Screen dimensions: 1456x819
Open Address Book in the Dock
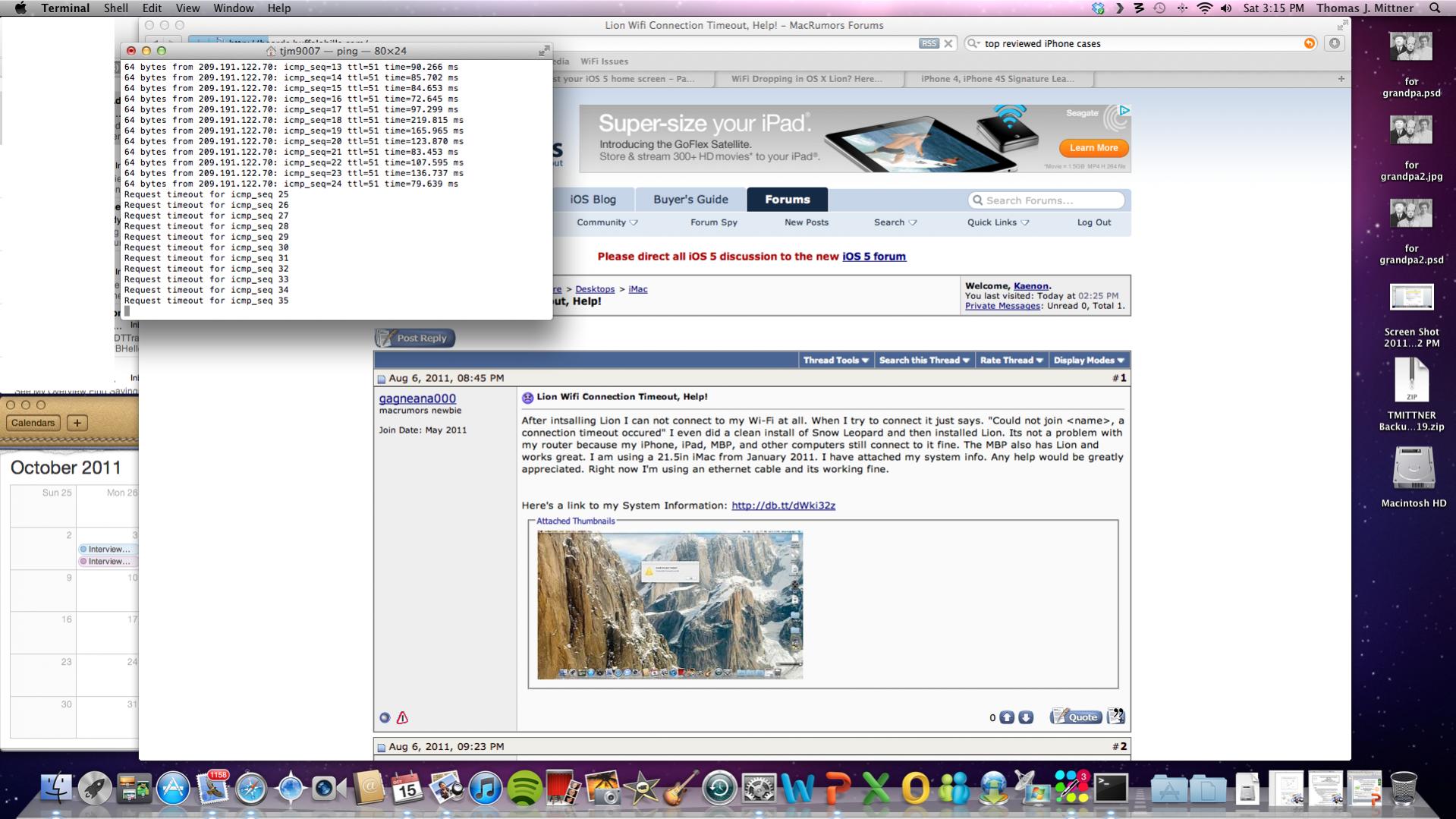pyautogui.click(x=368, y=788)
